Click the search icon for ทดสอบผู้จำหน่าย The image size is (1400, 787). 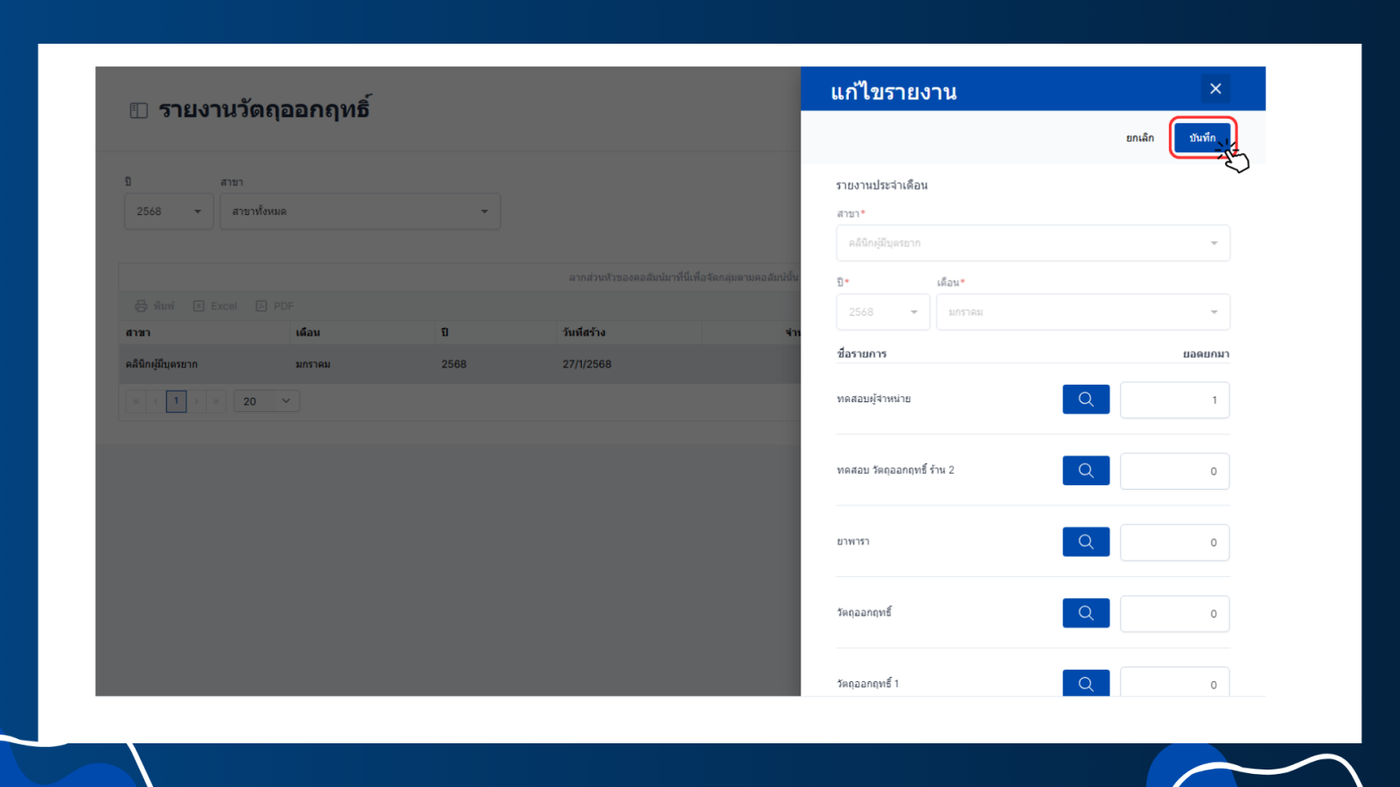pos(1085,399)
